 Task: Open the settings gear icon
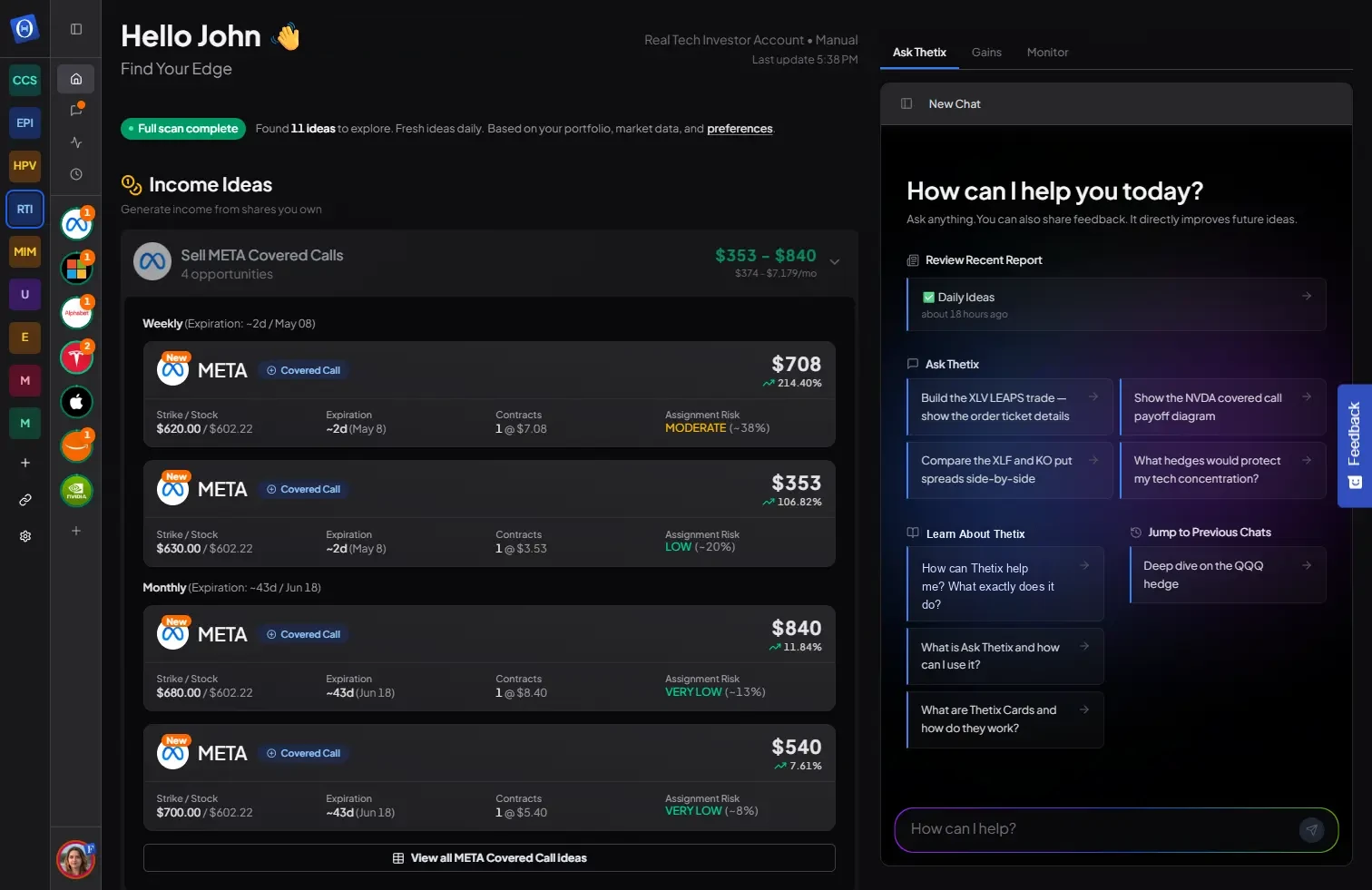point(25,536)
